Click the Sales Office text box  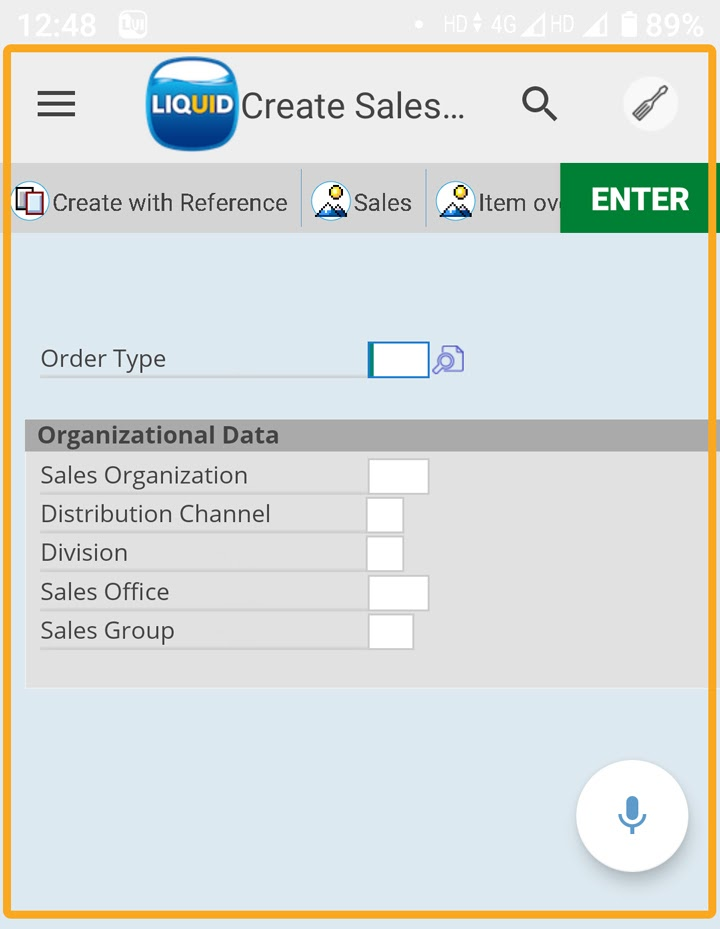[398, 592]
